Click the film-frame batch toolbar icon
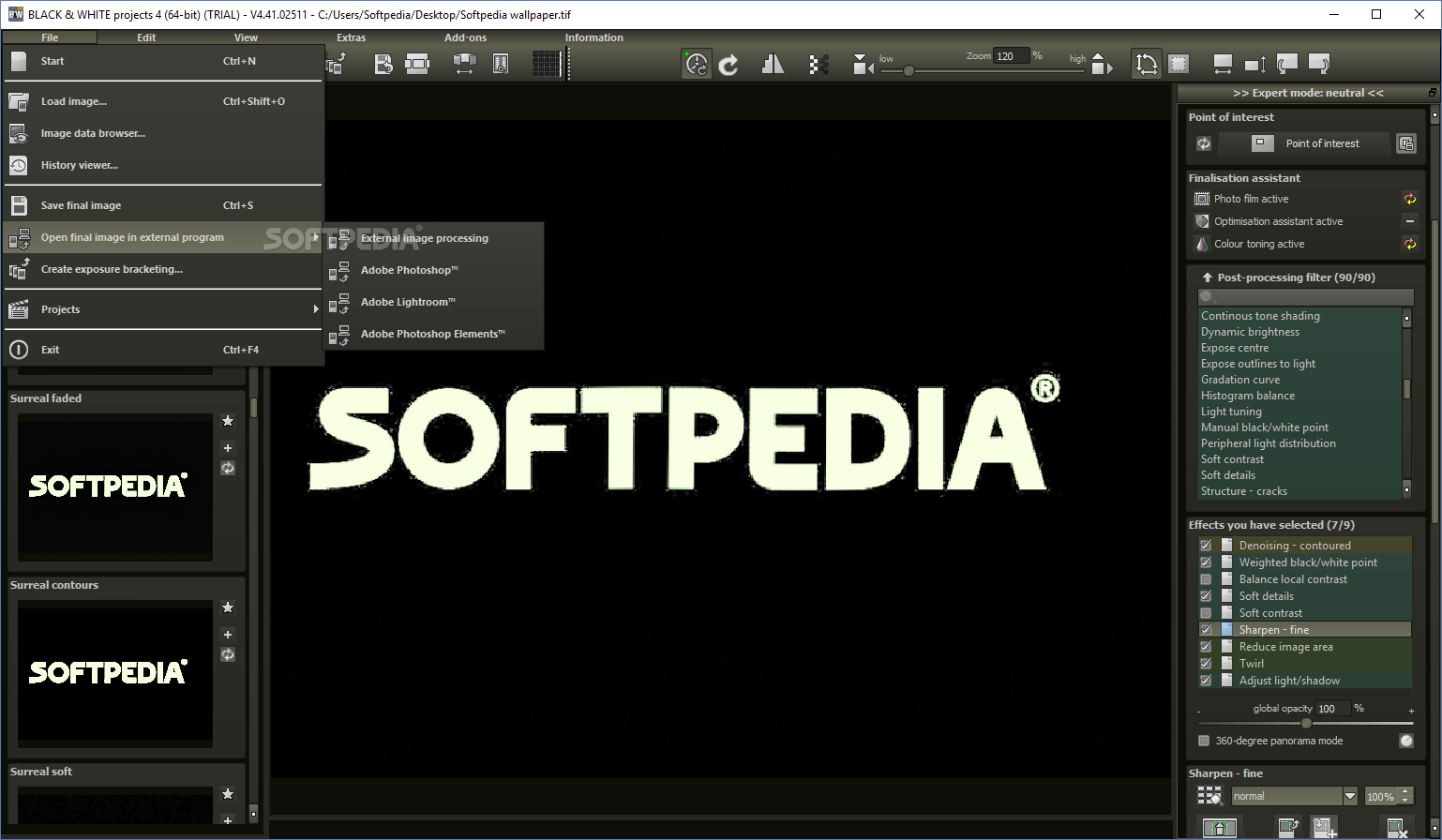 pyautogui.click(x=416, y=64)
